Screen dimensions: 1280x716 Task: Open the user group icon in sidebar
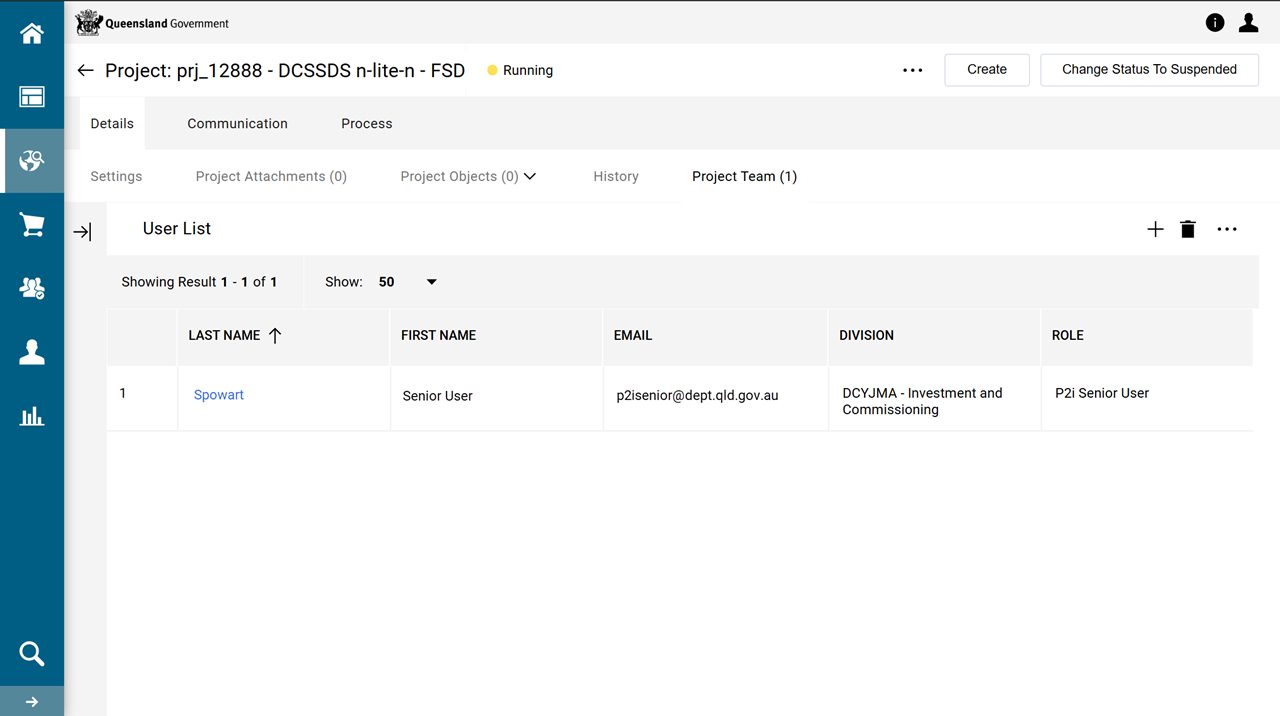click(32, 289)
